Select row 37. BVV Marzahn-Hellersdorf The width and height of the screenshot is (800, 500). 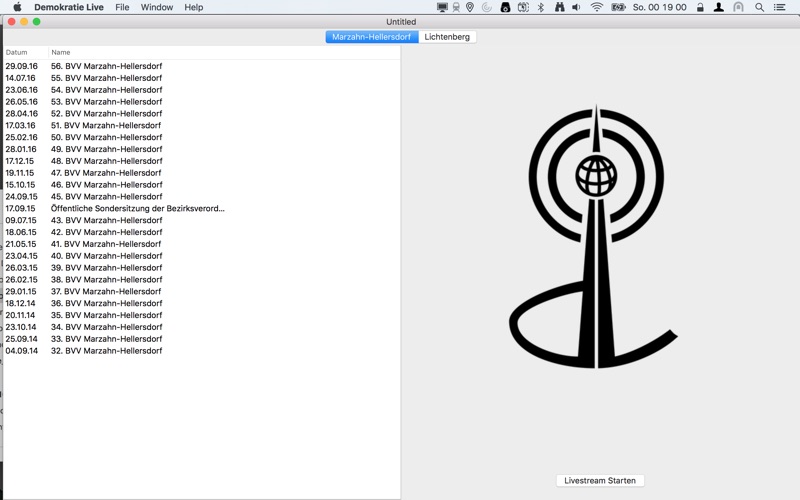click(202, 291)
